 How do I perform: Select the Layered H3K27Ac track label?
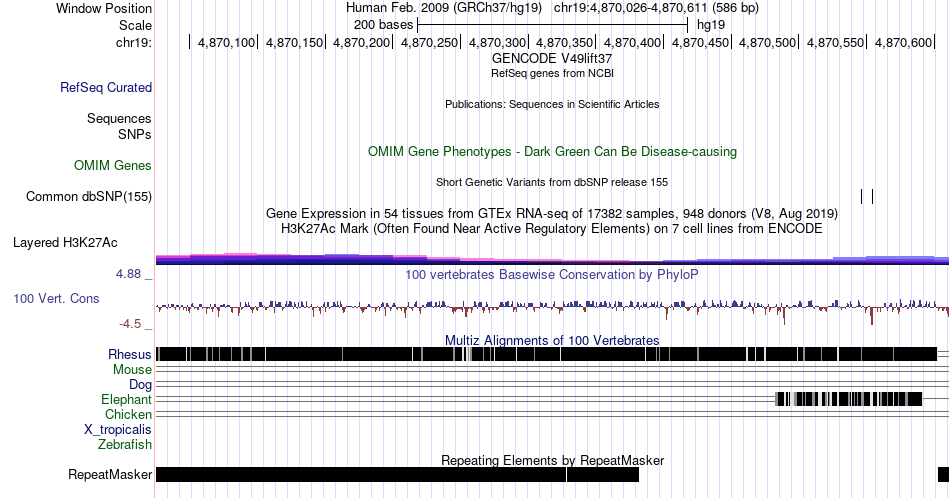[65, 242]
